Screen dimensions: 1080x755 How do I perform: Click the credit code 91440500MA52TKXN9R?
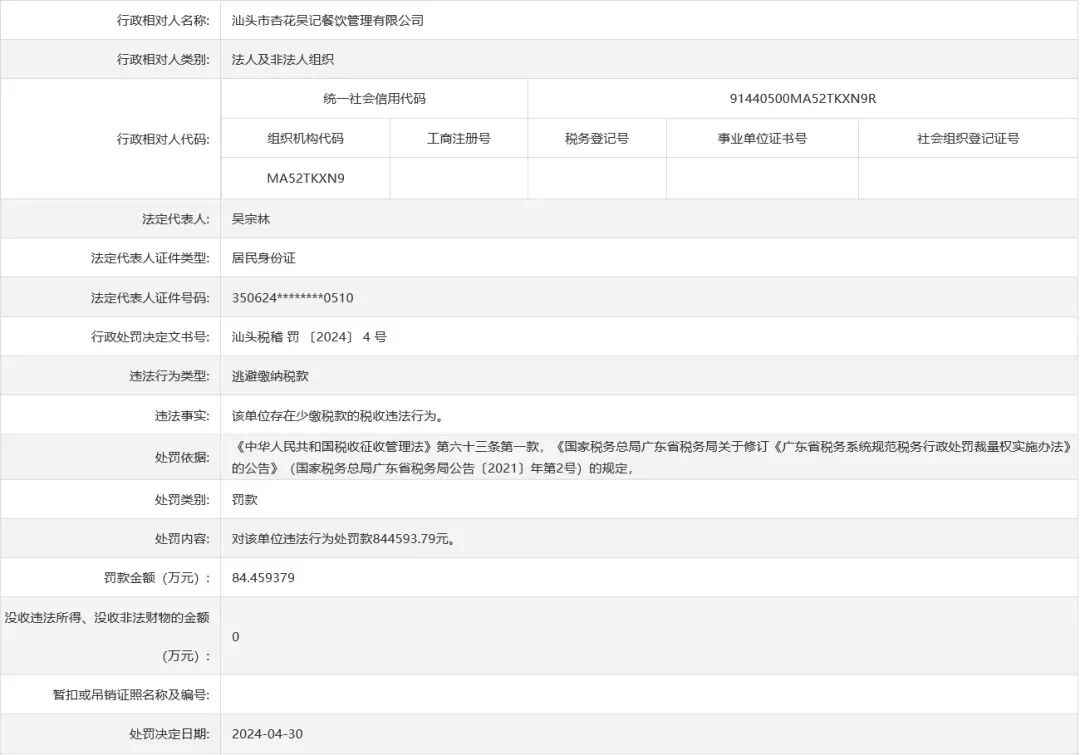click(x=803, y=99)
